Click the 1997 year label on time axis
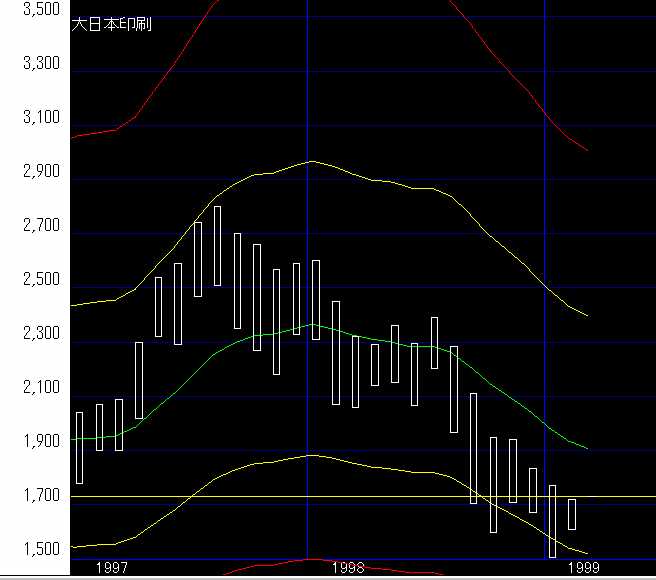Image resolution: width=656 pixels, height=580 pixels. pos(110,567)
